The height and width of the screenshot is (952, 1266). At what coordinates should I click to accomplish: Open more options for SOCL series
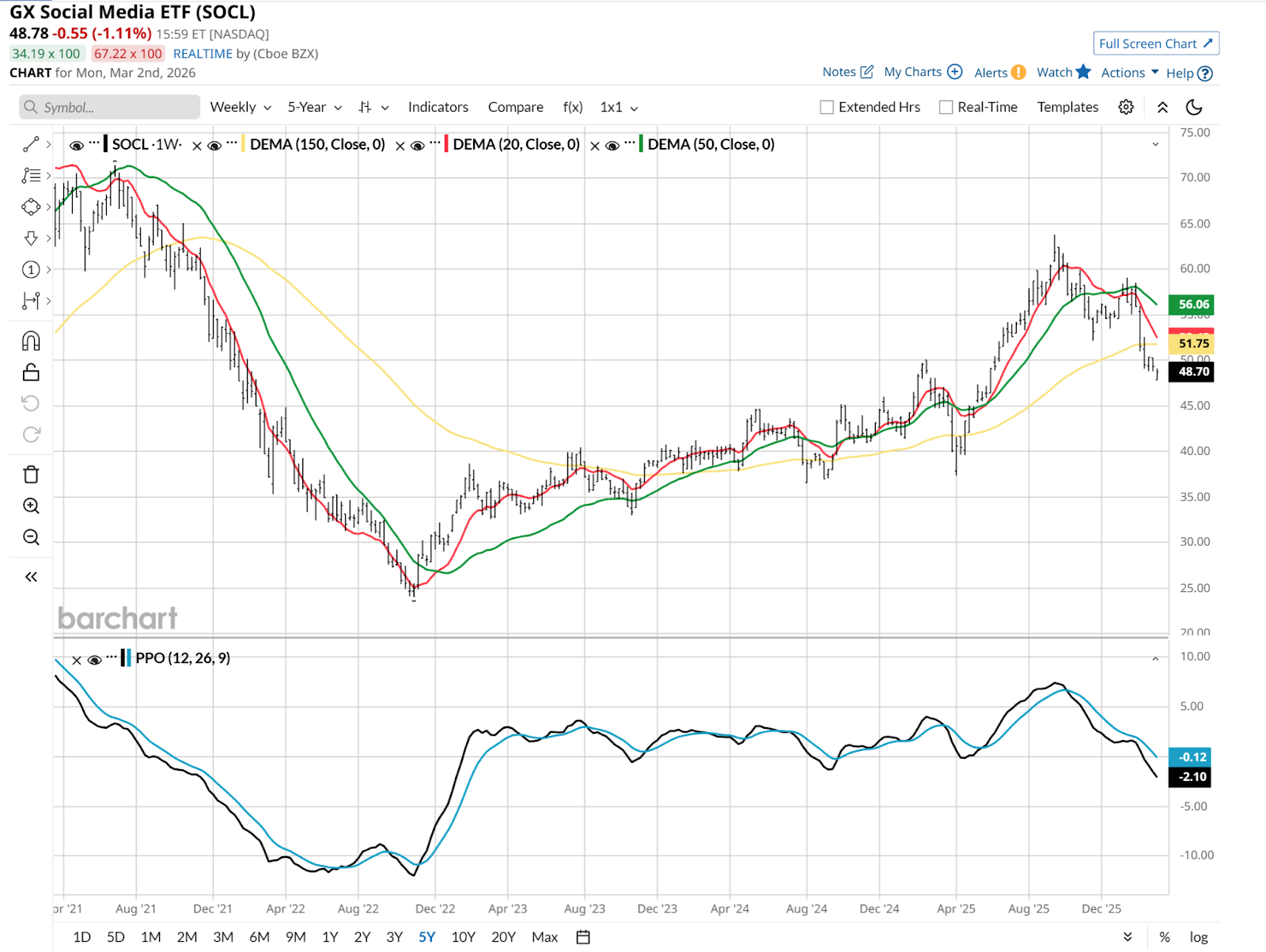(94, 144)
